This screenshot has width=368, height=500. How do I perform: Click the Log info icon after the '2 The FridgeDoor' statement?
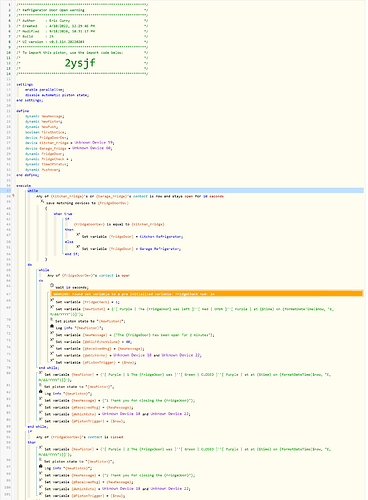pyautogui.click(x=41, y=467)
